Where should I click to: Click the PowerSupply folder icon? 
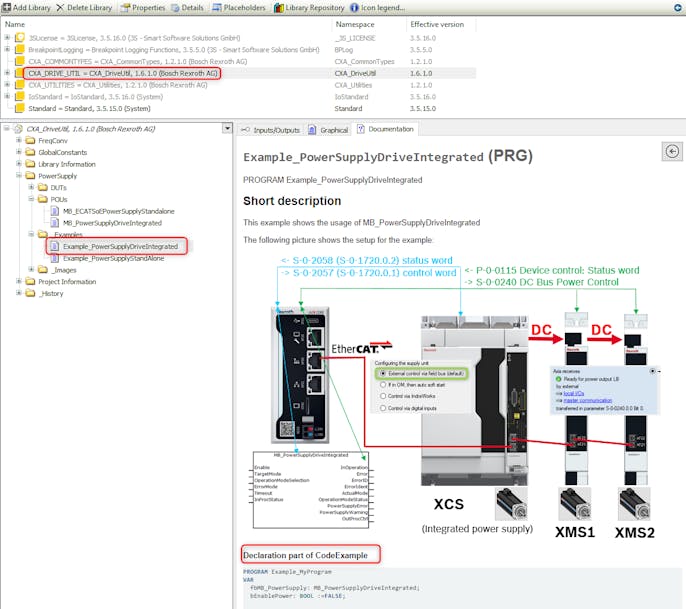pyautogui.click(x=30, y=176)
